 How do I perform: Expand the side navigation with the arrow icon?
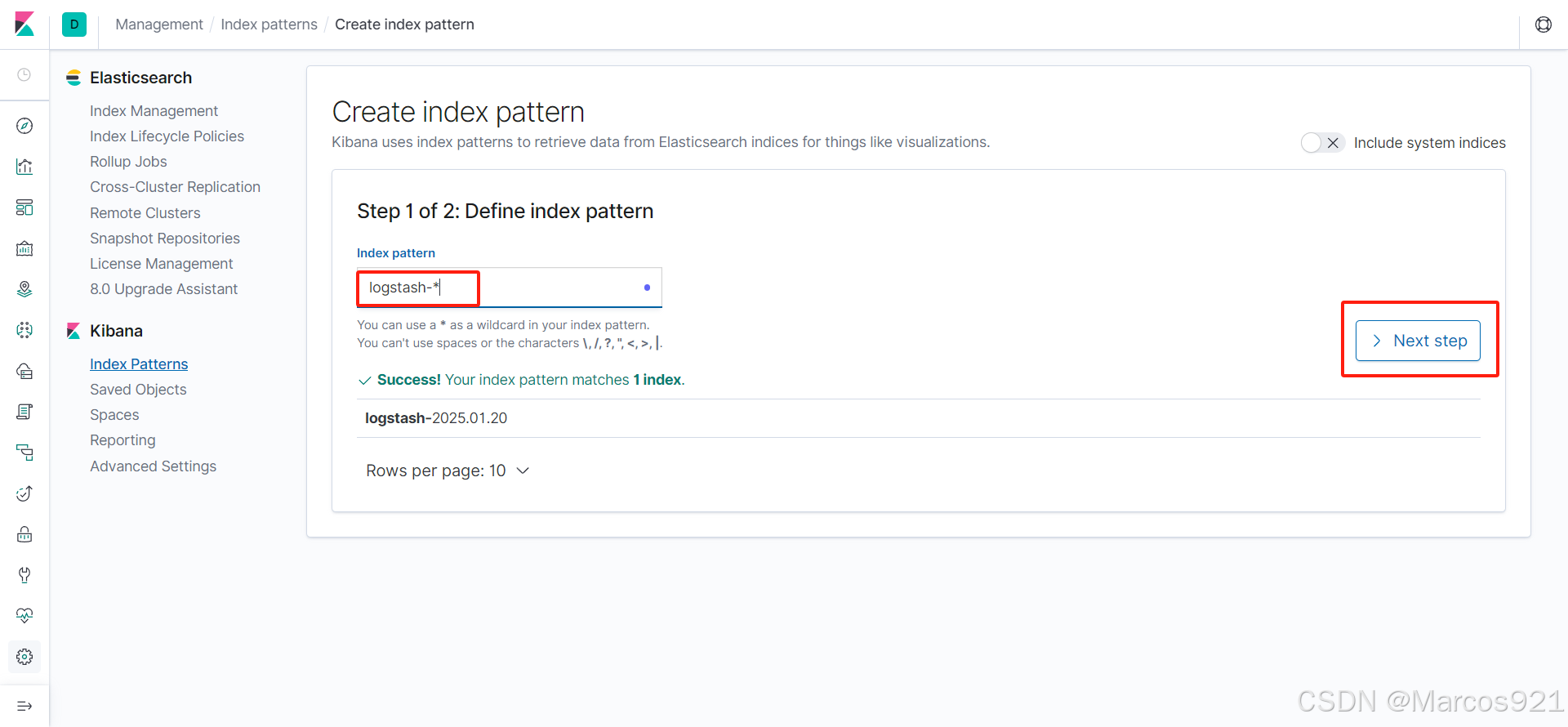tap(24, 706)
